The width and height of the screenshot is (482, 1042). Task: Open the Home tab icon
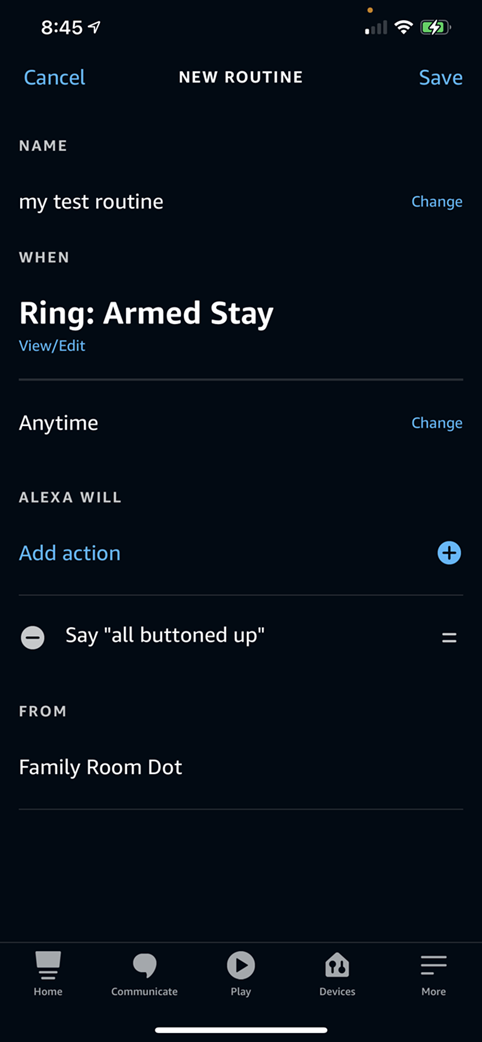(48, 966)
